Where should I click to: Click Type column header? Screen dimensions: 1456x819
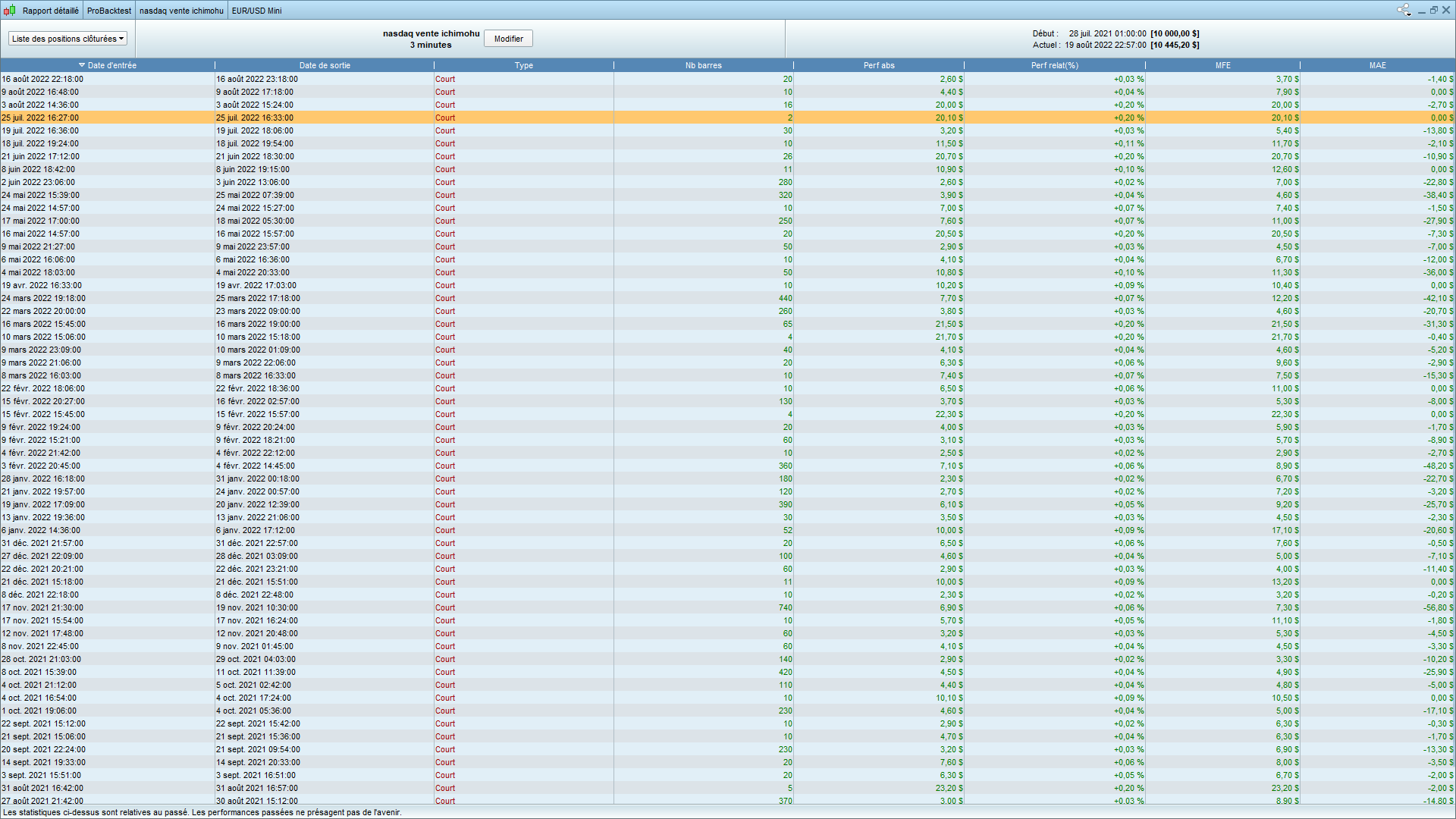pyautogui.click(x=523, y=65)
